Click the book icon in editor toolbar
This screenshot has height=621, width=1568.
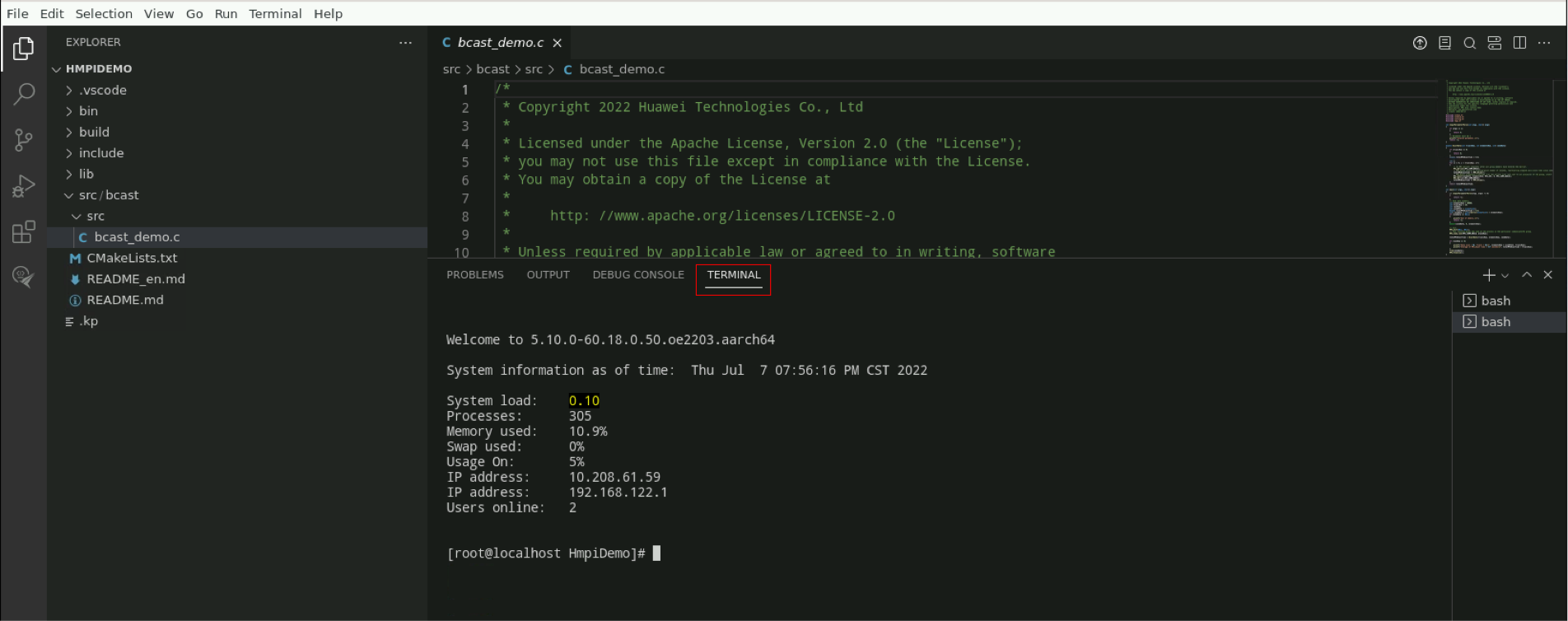1444,43
